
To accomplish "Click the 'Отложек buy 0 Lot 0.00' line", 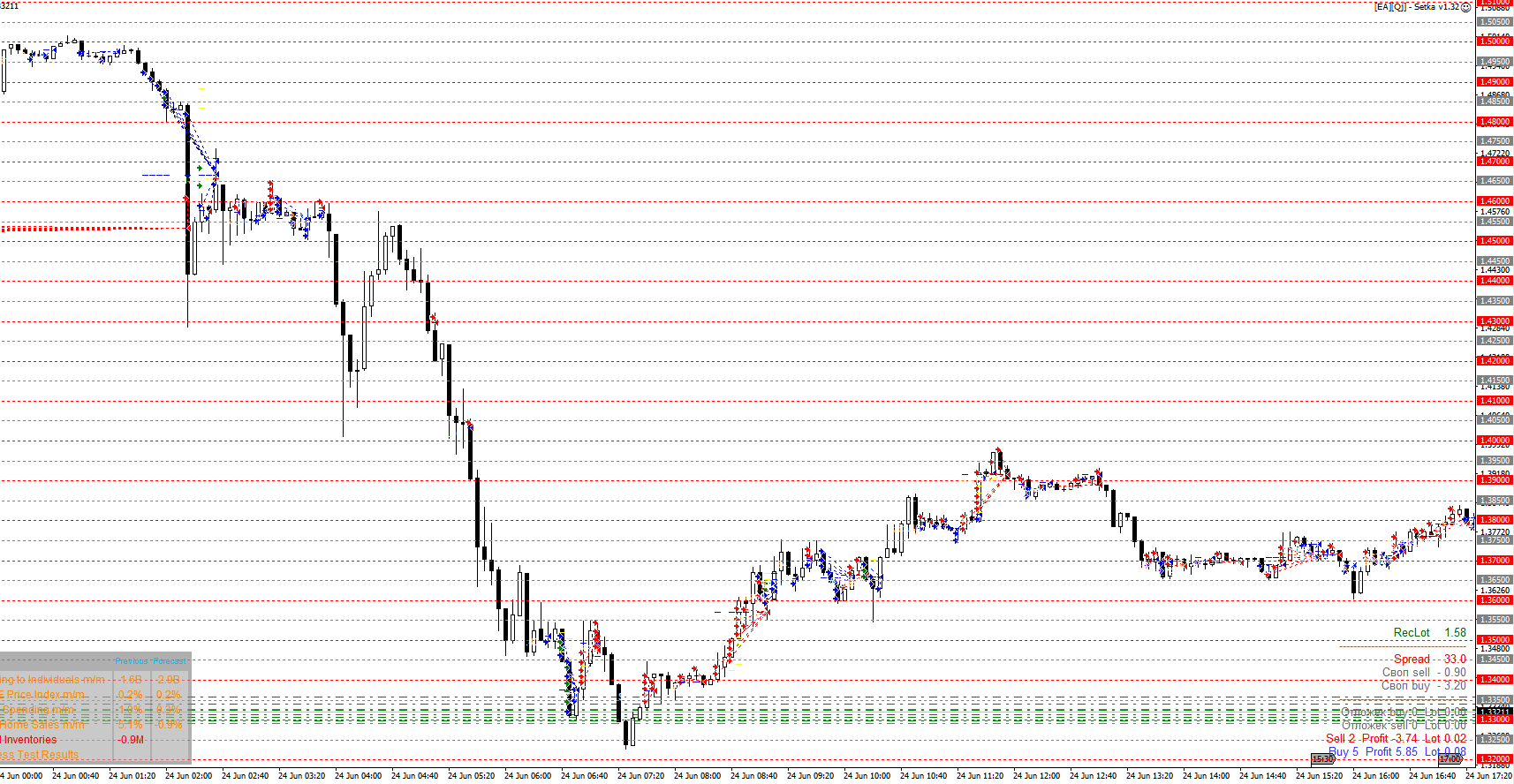I will [1404, 712].
